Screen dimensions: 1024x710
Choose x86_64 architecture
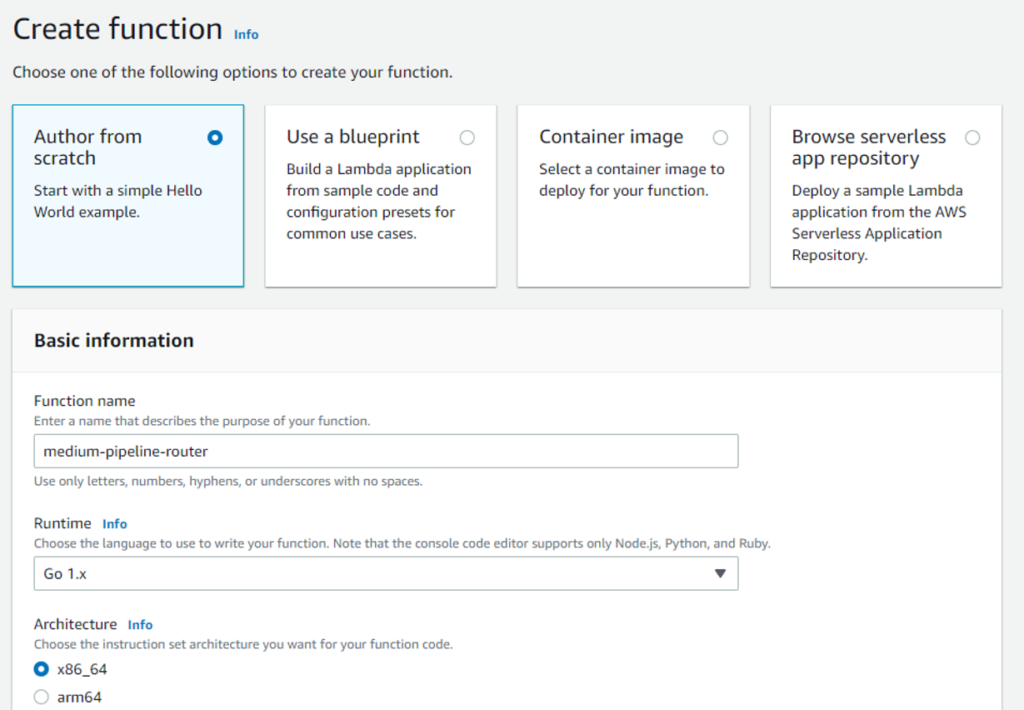(41, 670)
